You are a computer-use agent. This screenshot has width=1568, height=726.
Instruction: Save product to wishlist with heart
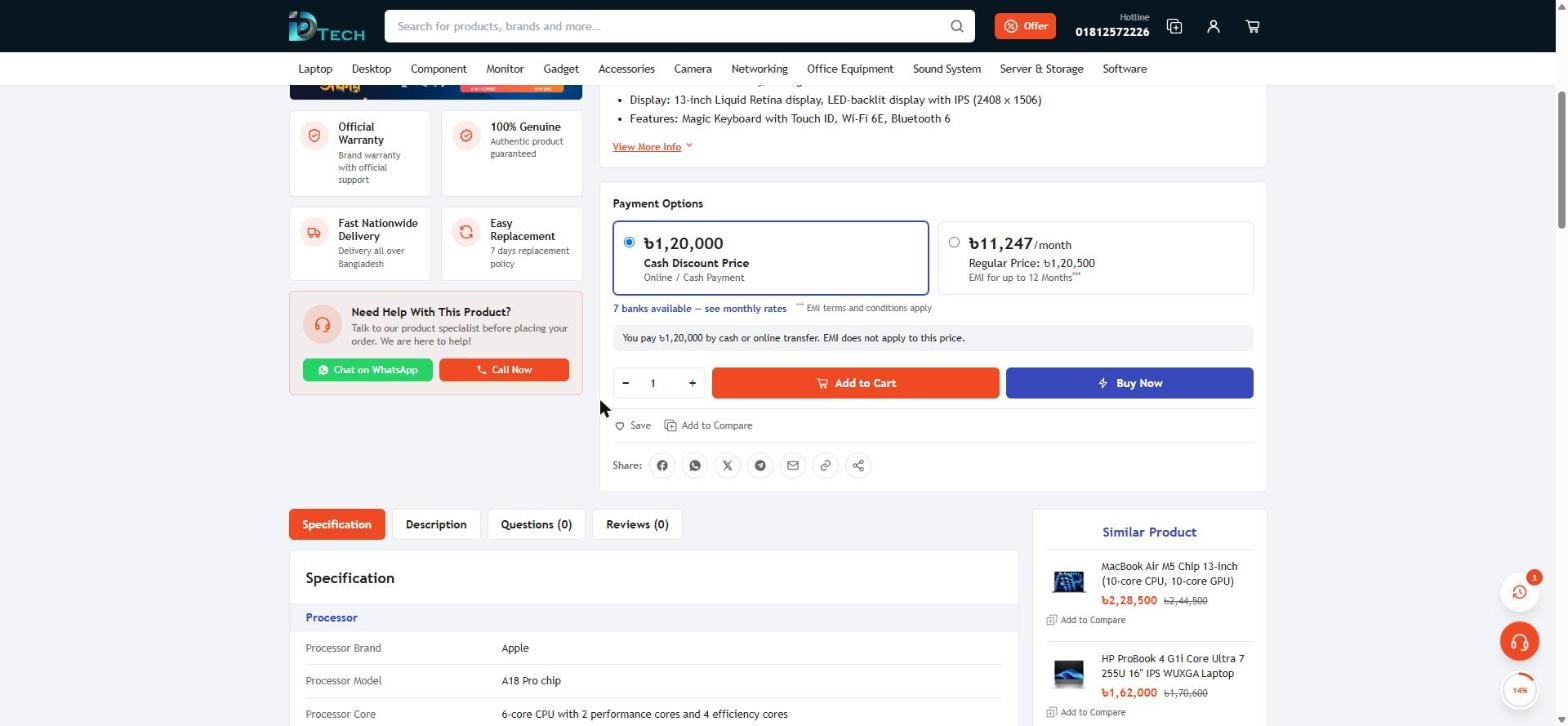coord(632,426)
